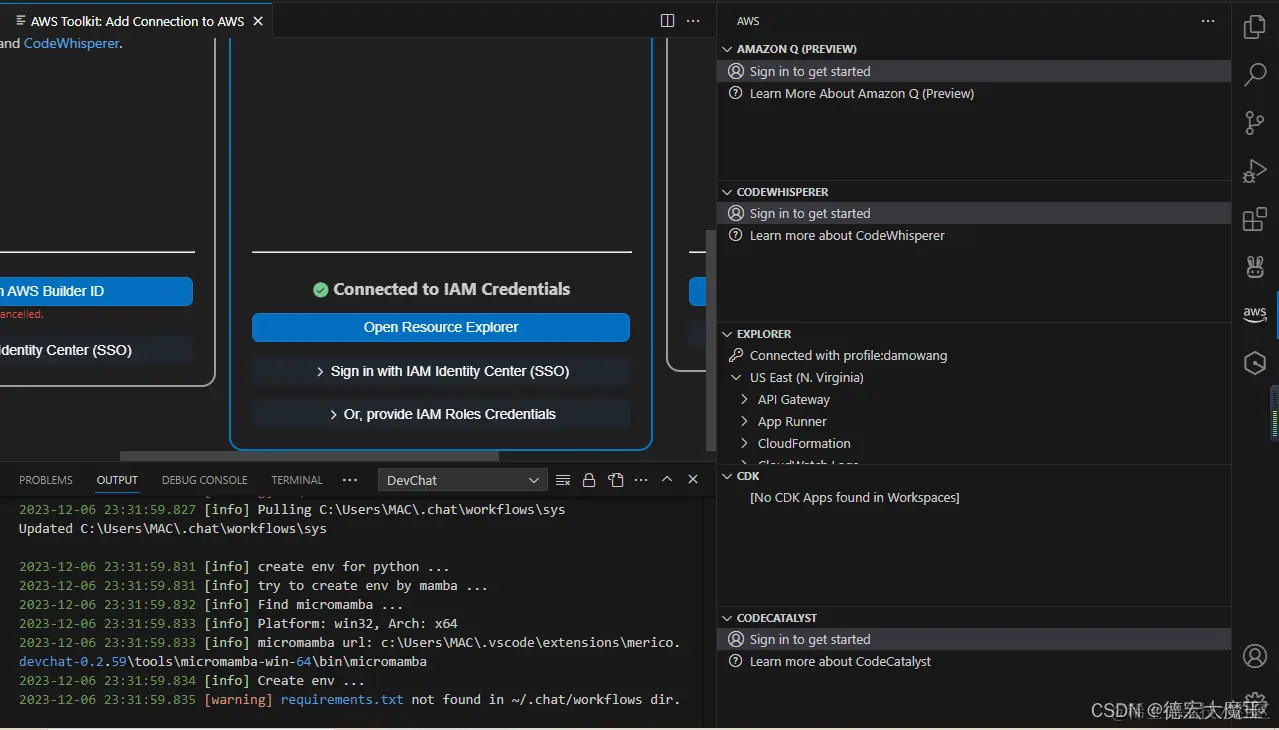Click the key icon beside Connected with profile
Screen dimensions: 1279x730
736,356
